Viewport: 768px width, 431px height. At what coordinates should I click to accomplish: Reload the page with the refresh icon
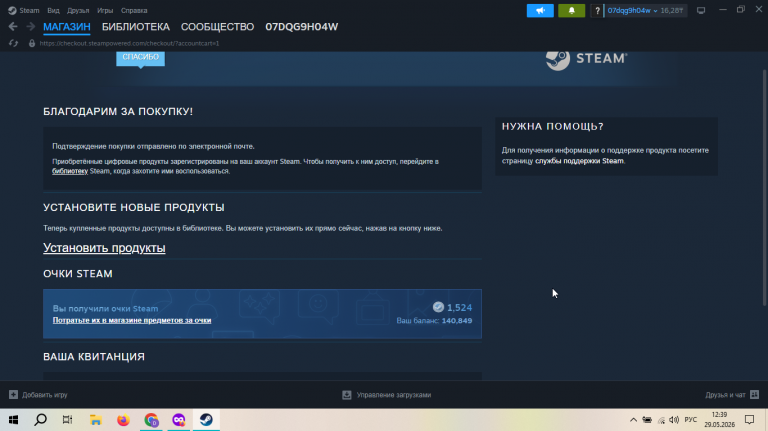(13, 43)
